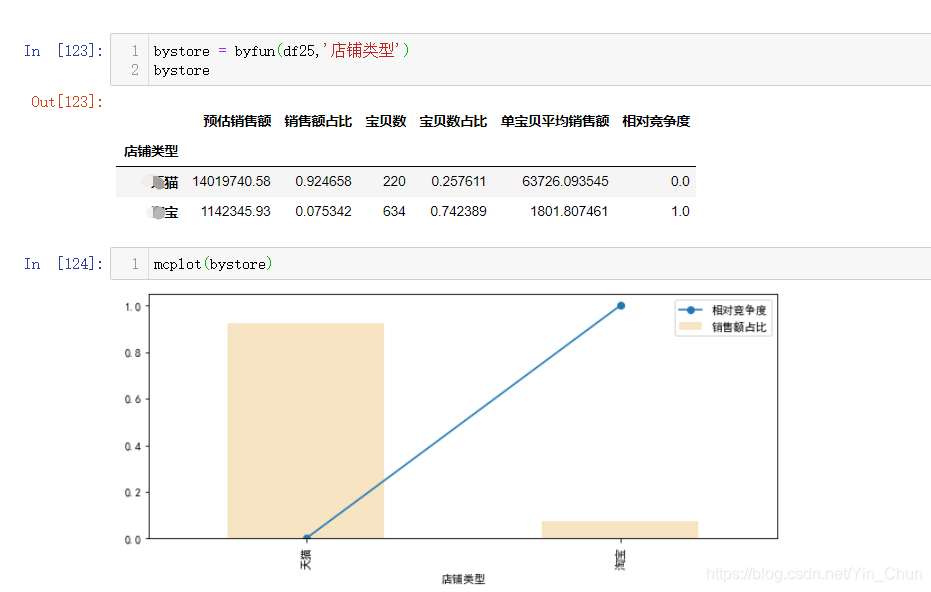Viewport: 931px width, 592px height.
Task: Select the Out[123] prompt label
Action: point(66,102)
